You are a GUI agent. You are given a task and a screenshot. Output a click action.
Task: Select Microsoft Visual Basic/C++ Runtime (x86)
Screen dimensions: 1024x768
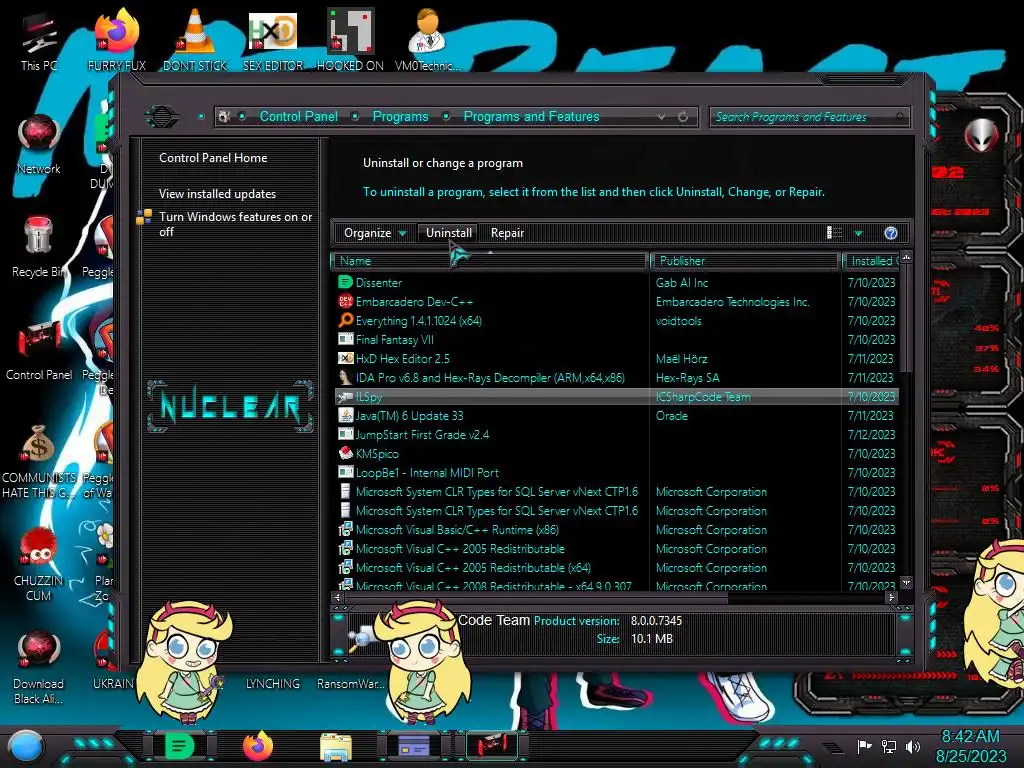pyautogui.click(x=616, y=530)
